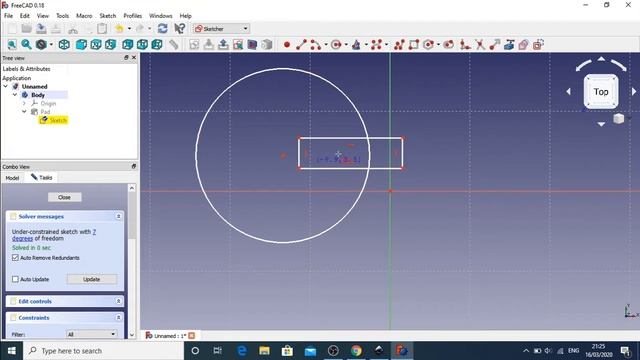Click the Fit selection magnifier icon
640x360 pixels.
[27, 44]
